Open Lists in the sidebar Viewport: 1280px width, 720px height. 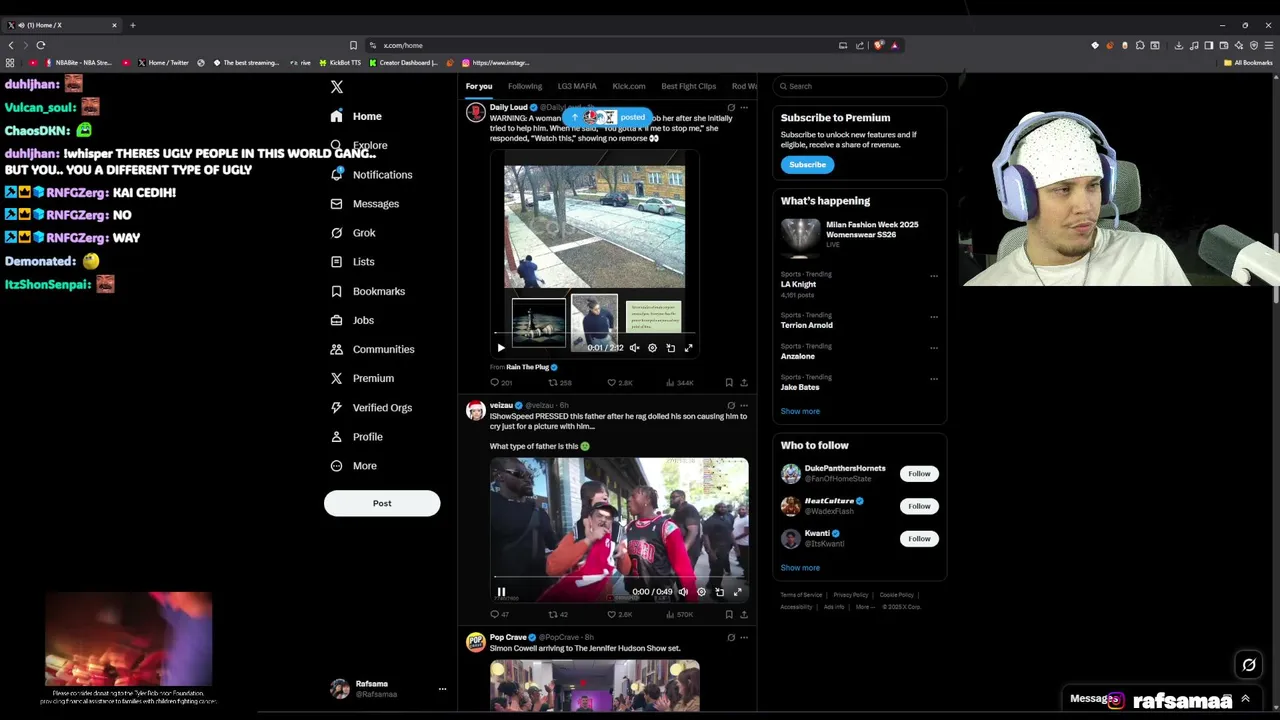352,262
